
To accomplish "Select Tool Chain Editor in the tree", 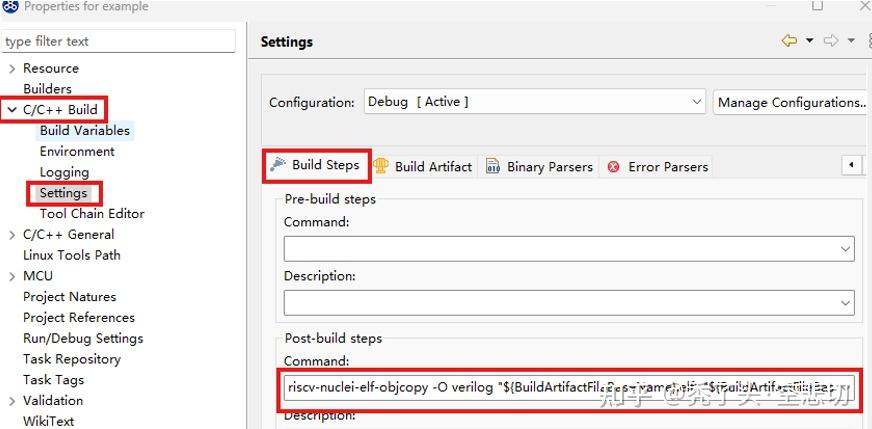I will [92, 214].
